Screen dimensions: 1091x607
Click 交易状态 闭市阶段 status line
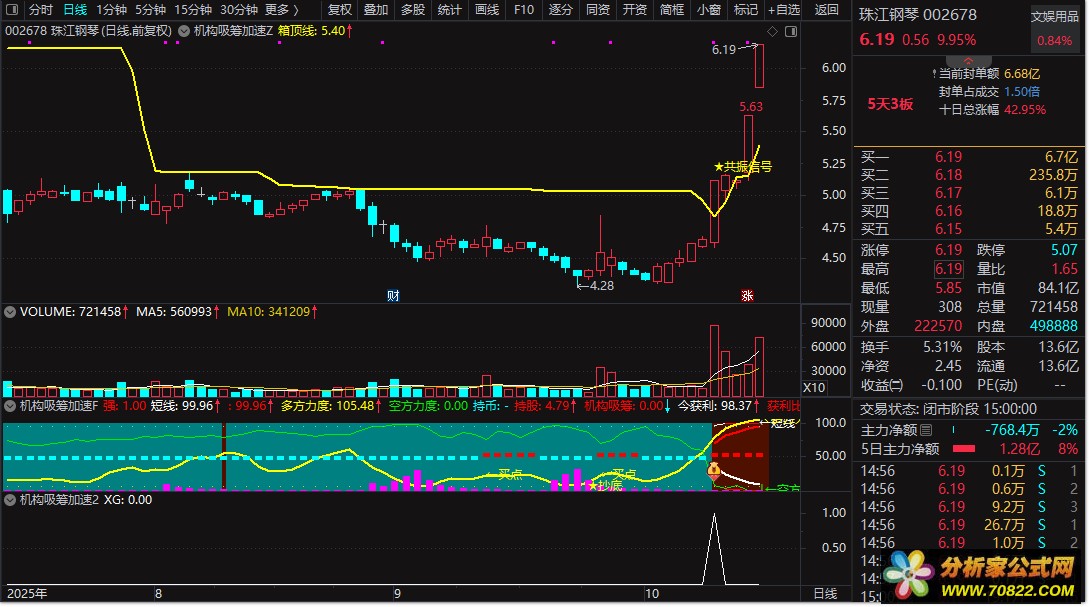pyautogui.click(x=948, y=409)
